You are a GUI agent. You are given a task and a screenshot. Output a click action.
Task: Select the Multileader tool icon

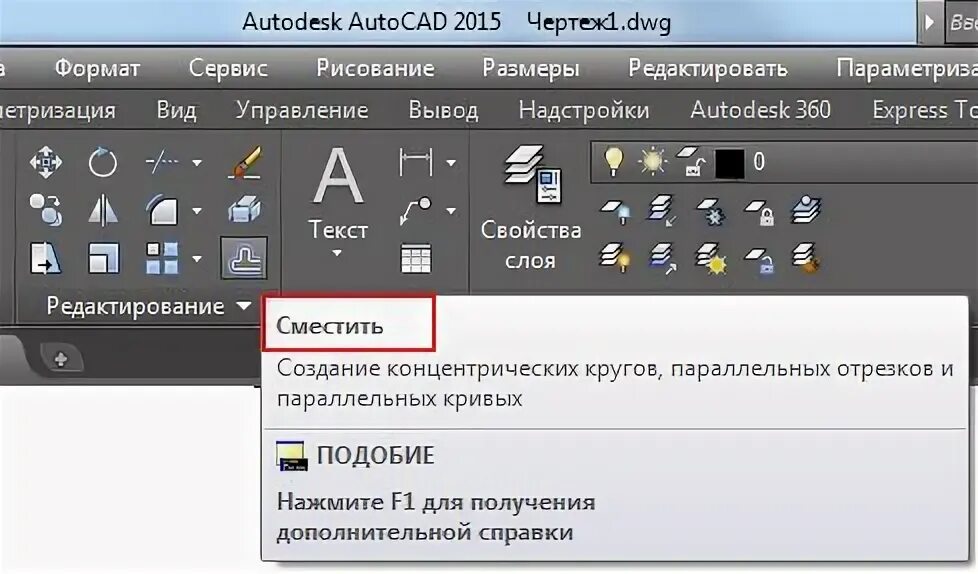(415, 210)
